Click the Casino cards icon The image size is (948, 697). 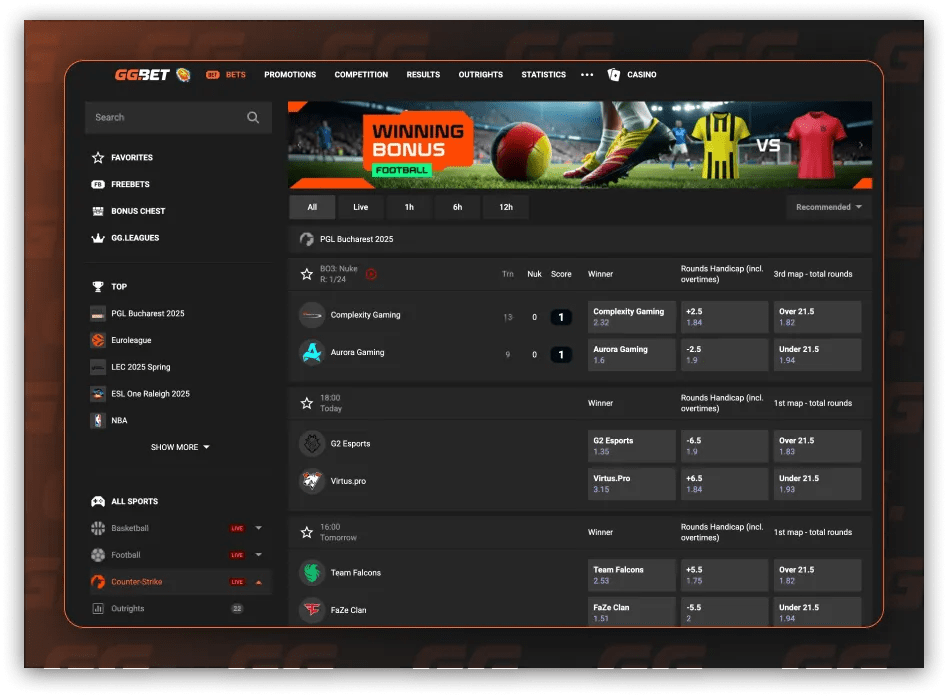pos(614,75)
